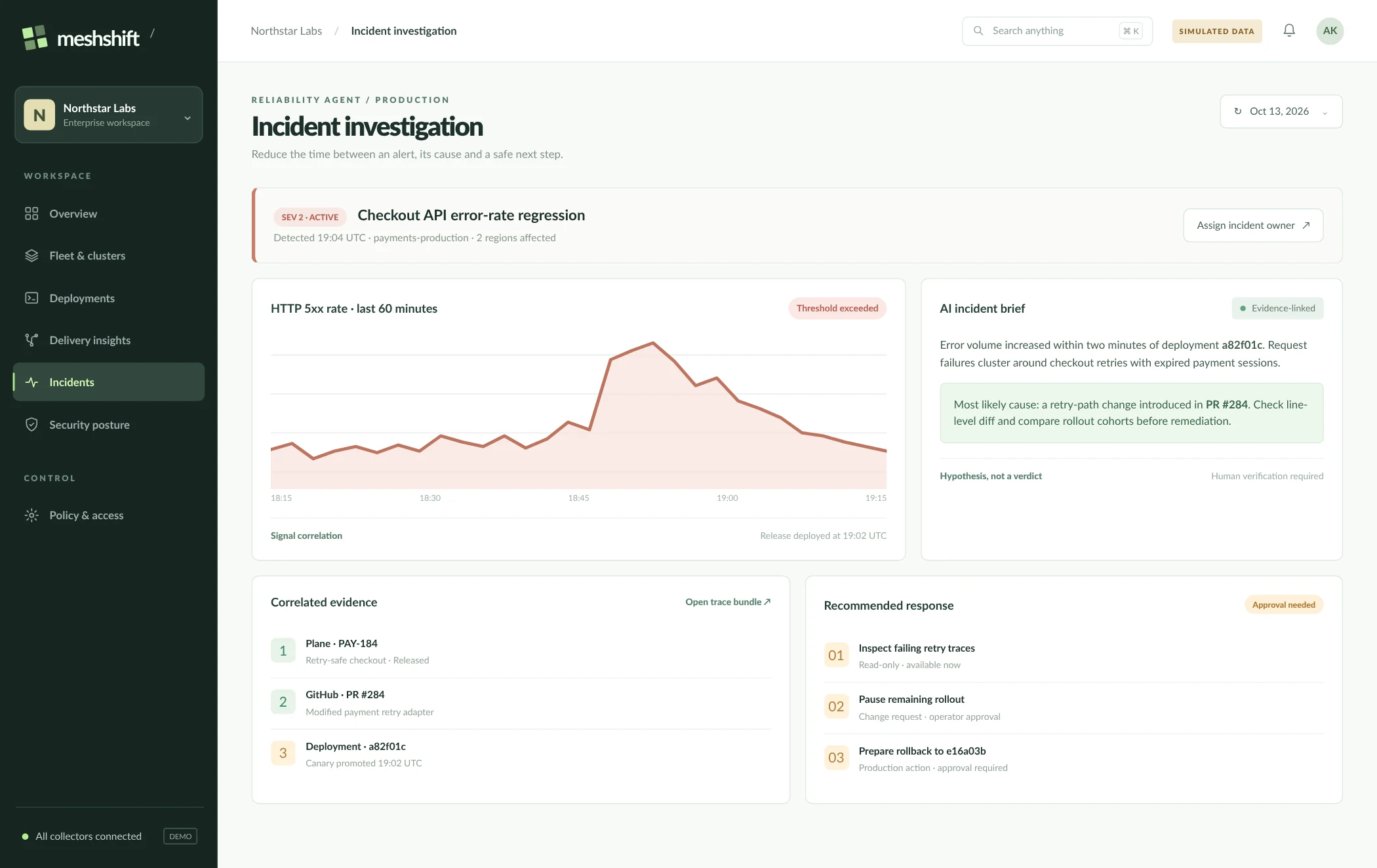This screenshot has height=868, width=1377.
Task: Open notifications bell icon
Action: 1289,31
